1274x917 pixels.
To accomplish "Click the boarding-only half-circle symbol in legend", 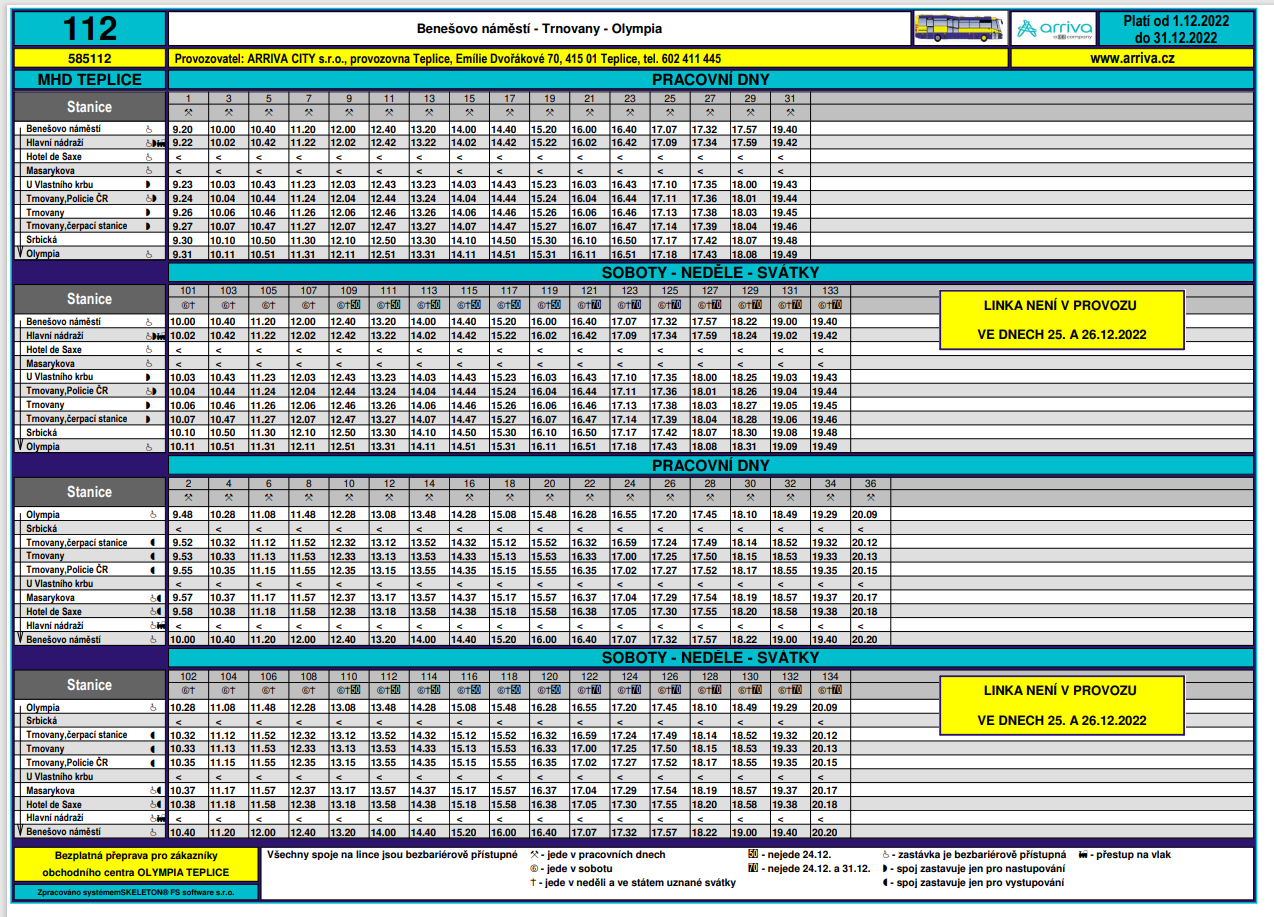I will (x=886, y=869).
